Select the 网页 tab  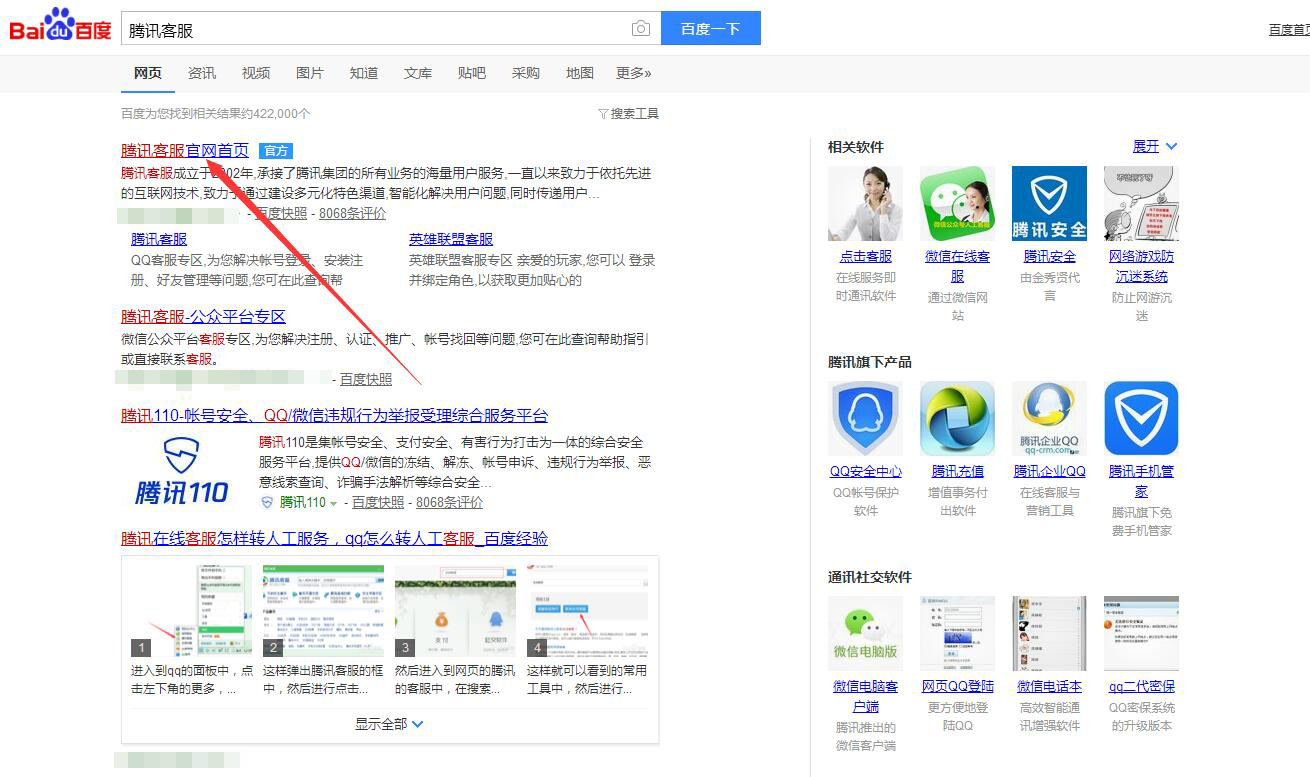pos(148,73)
